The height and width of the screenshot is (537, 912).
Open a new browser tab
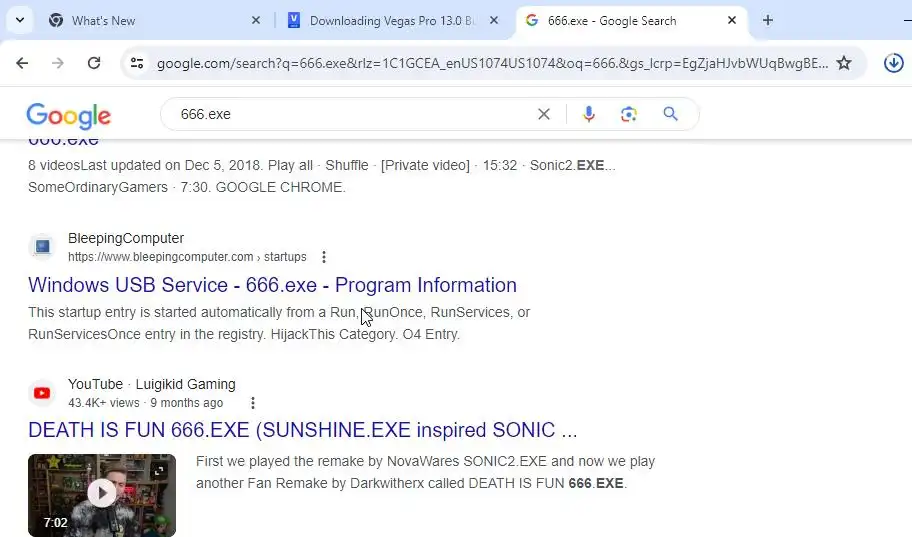768,20
